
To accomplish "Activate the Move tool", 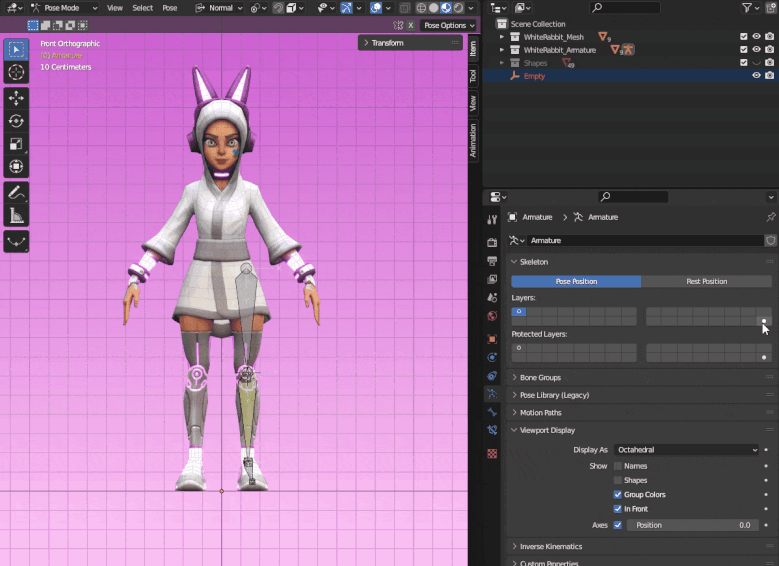I will pyautogui.click(x=16, y=98).
